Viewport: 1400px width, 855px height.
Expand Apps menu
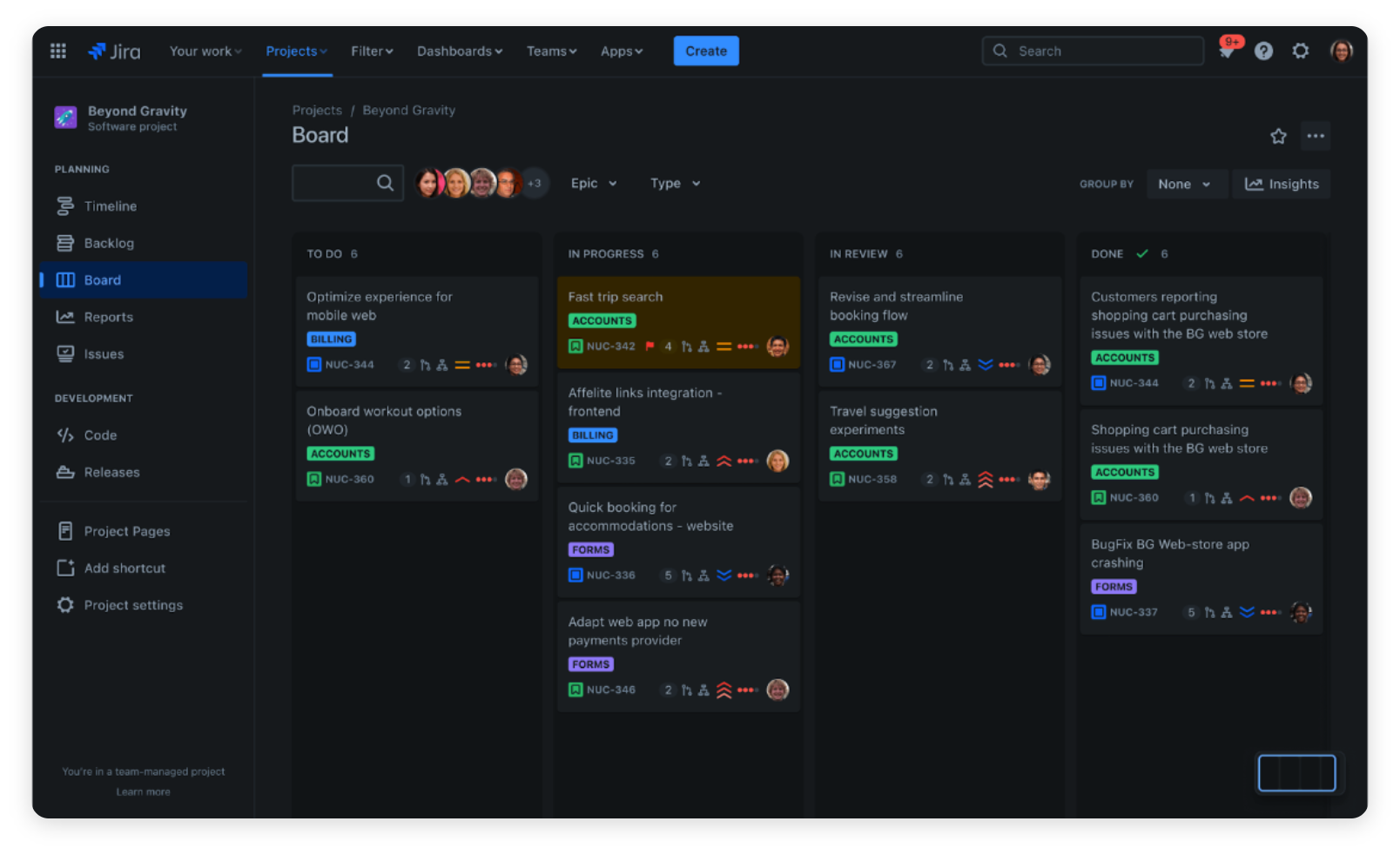622,51
